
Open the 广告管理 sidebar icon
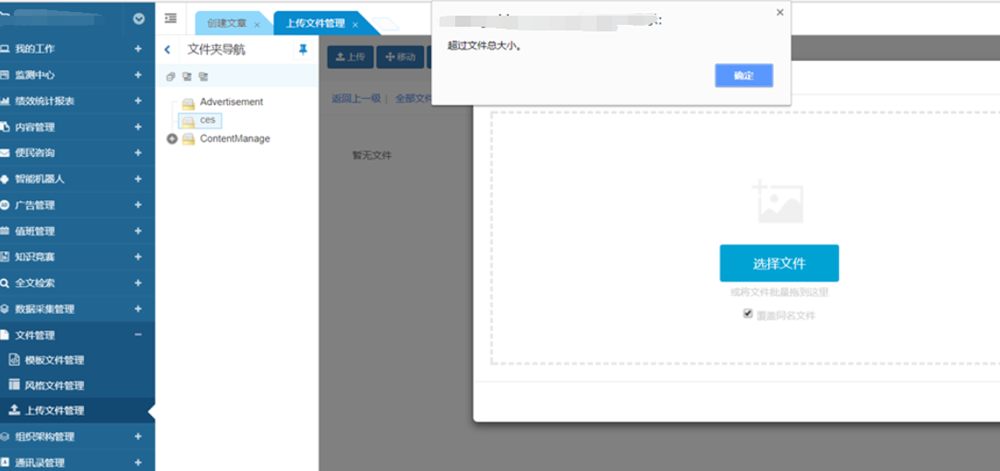[4, 205]
